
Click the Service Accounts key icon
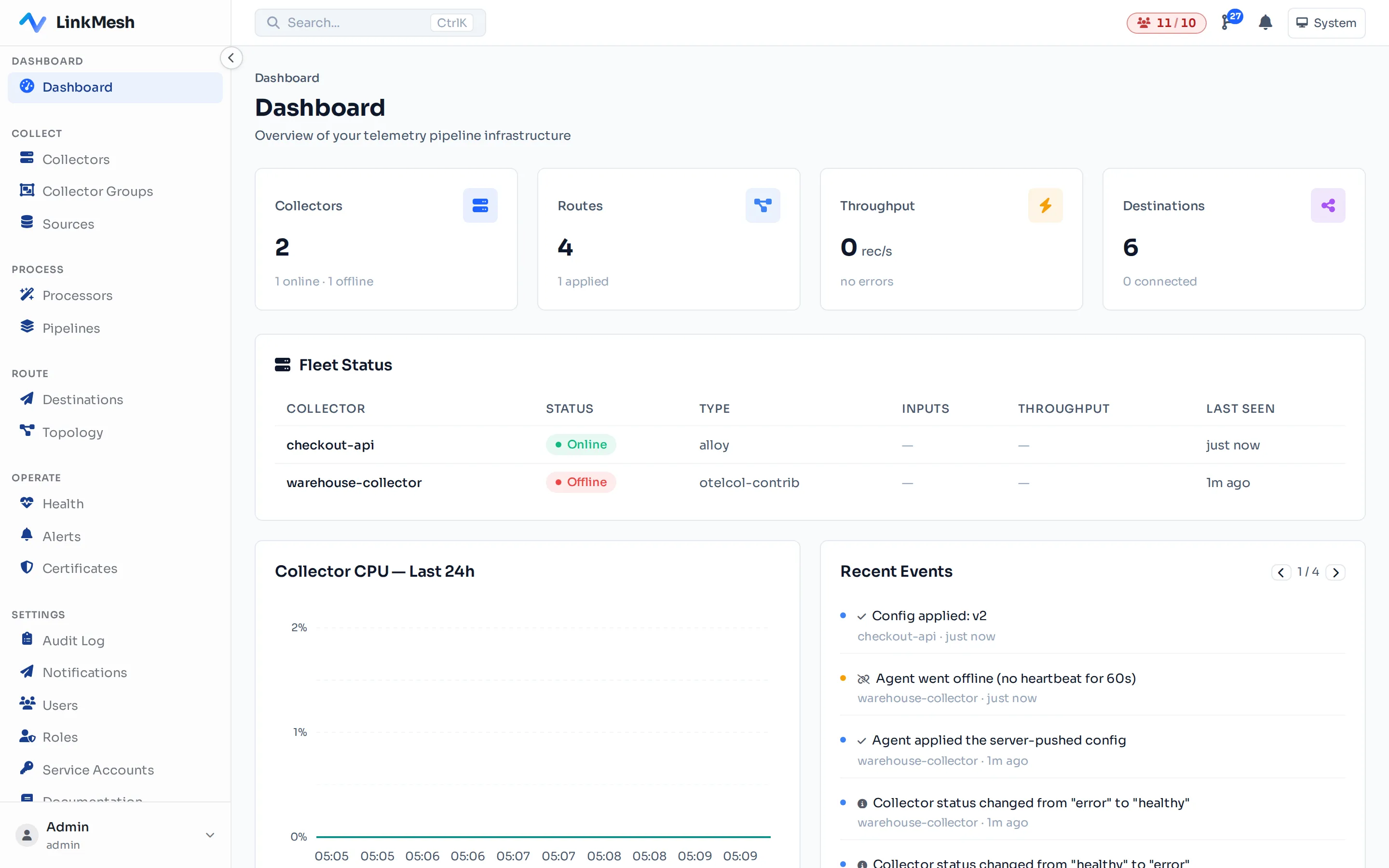[x=27, y=768]
